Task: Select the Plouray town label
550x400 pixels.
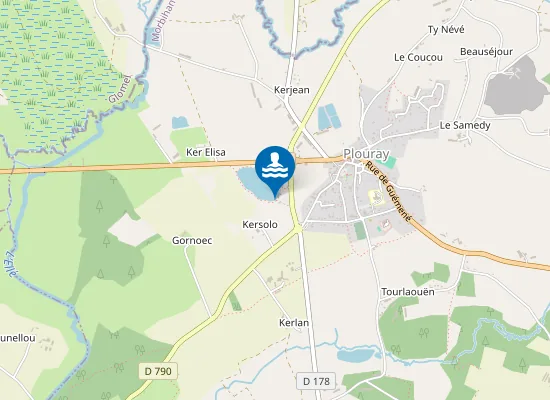Action: click(366, 154)
